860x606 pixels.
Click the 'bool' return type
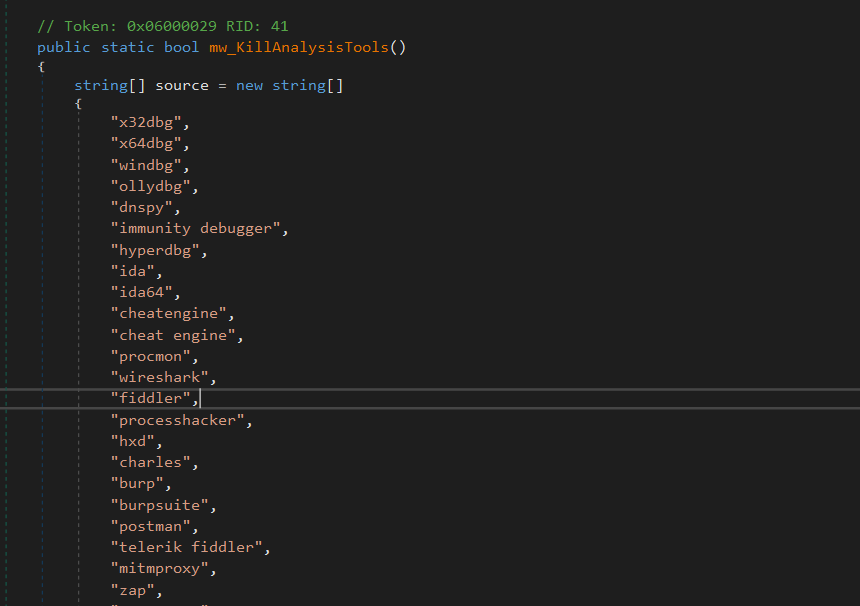point(181,47)
